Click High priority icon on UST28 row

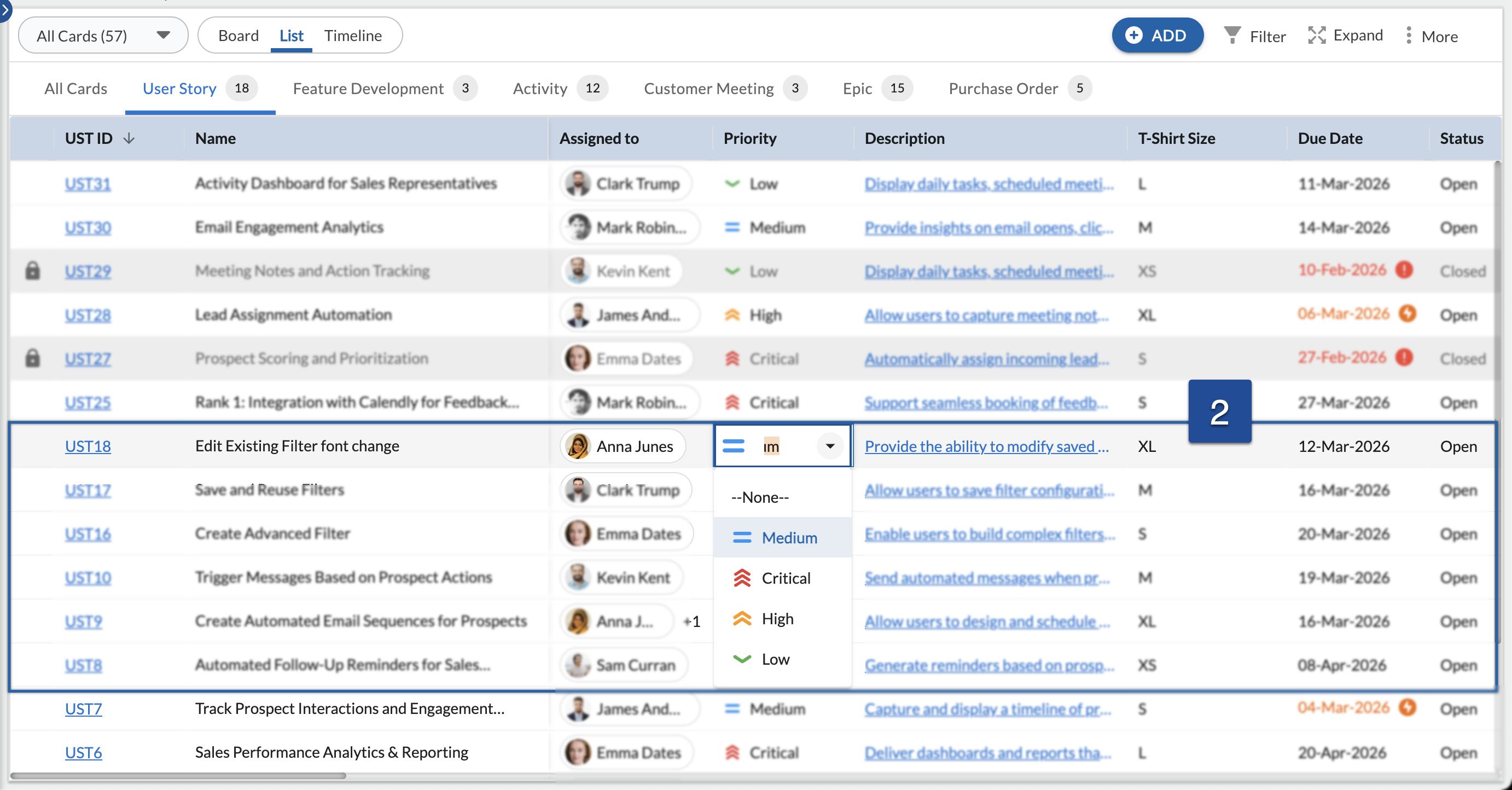pos(732,315)
